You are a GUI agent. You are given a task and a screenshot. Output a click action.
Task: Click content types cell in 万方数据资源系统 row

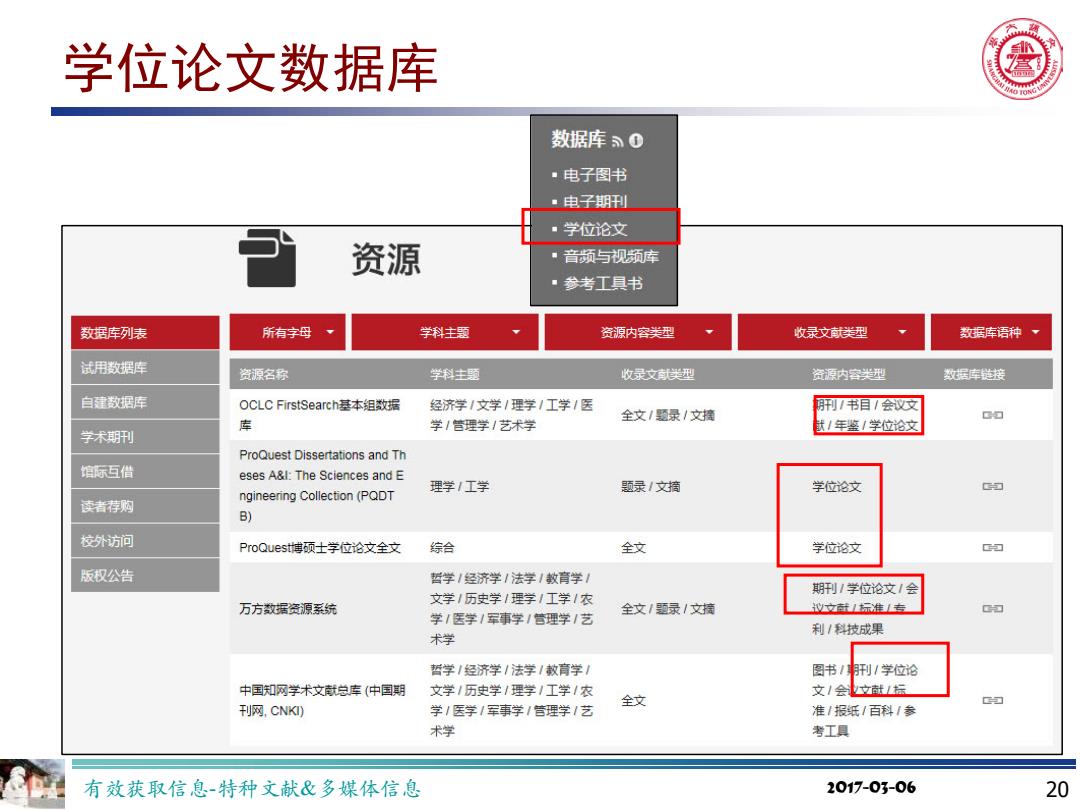point(865,609)
